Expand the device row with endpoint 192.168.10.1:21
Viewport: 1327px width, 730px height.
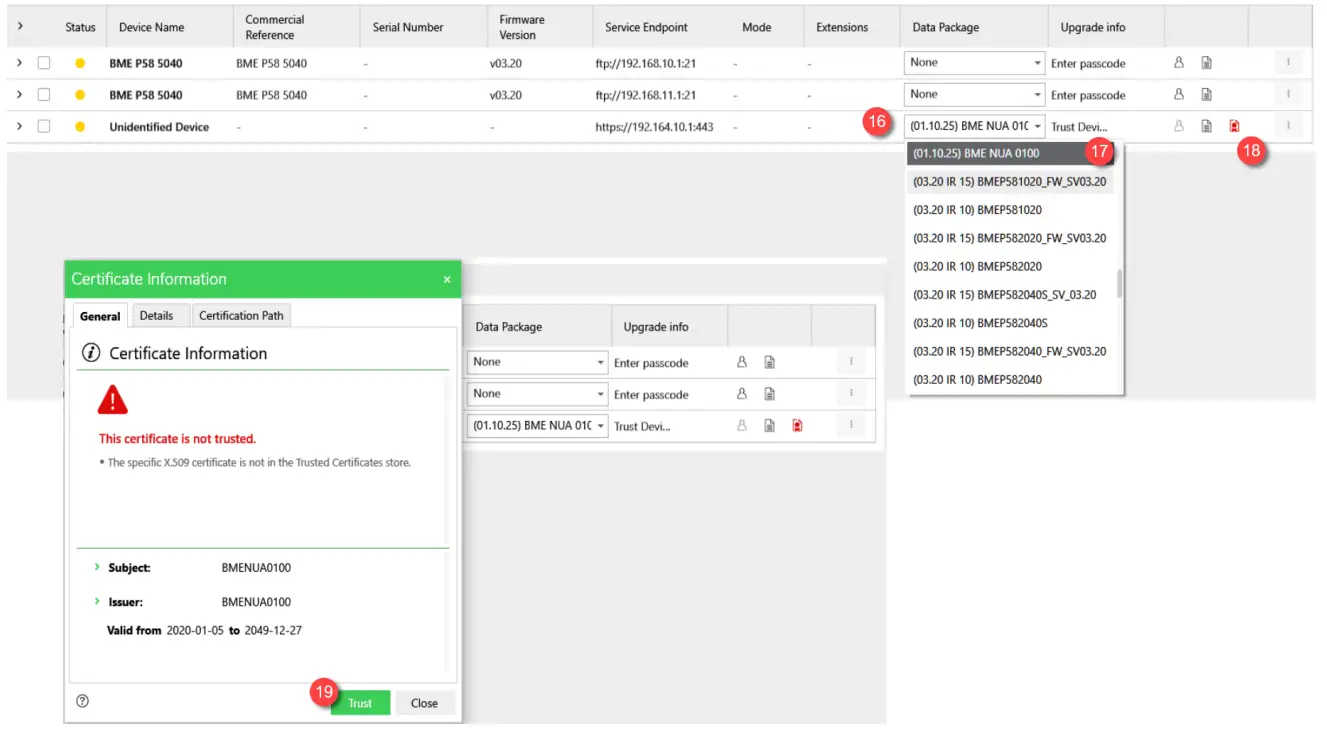click(x=19, y=63)
